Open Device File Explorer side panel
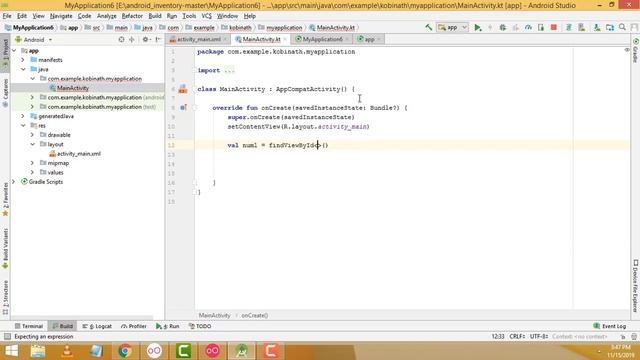 point(636,286)
